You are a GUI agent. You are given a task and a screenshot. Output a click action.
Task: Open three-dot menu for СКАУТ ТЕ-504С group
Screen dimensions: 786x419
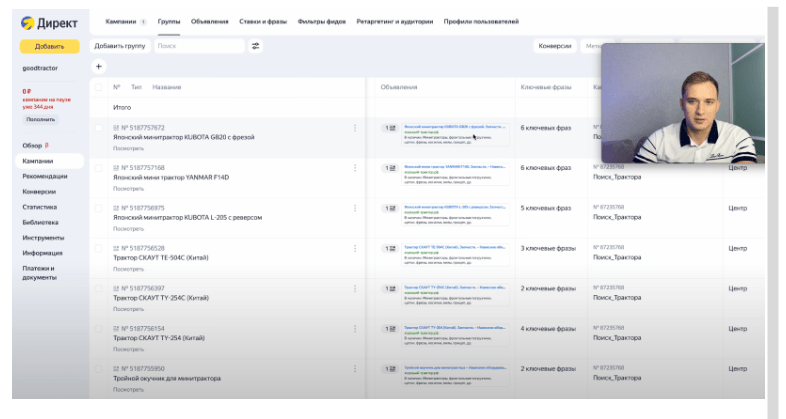coord(355,248)
